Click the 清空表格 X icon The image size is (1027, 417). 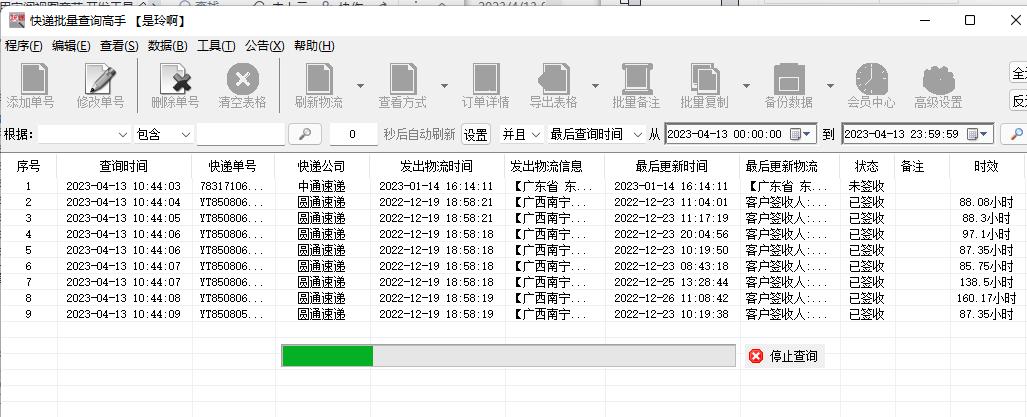click(x=242, y=79)
